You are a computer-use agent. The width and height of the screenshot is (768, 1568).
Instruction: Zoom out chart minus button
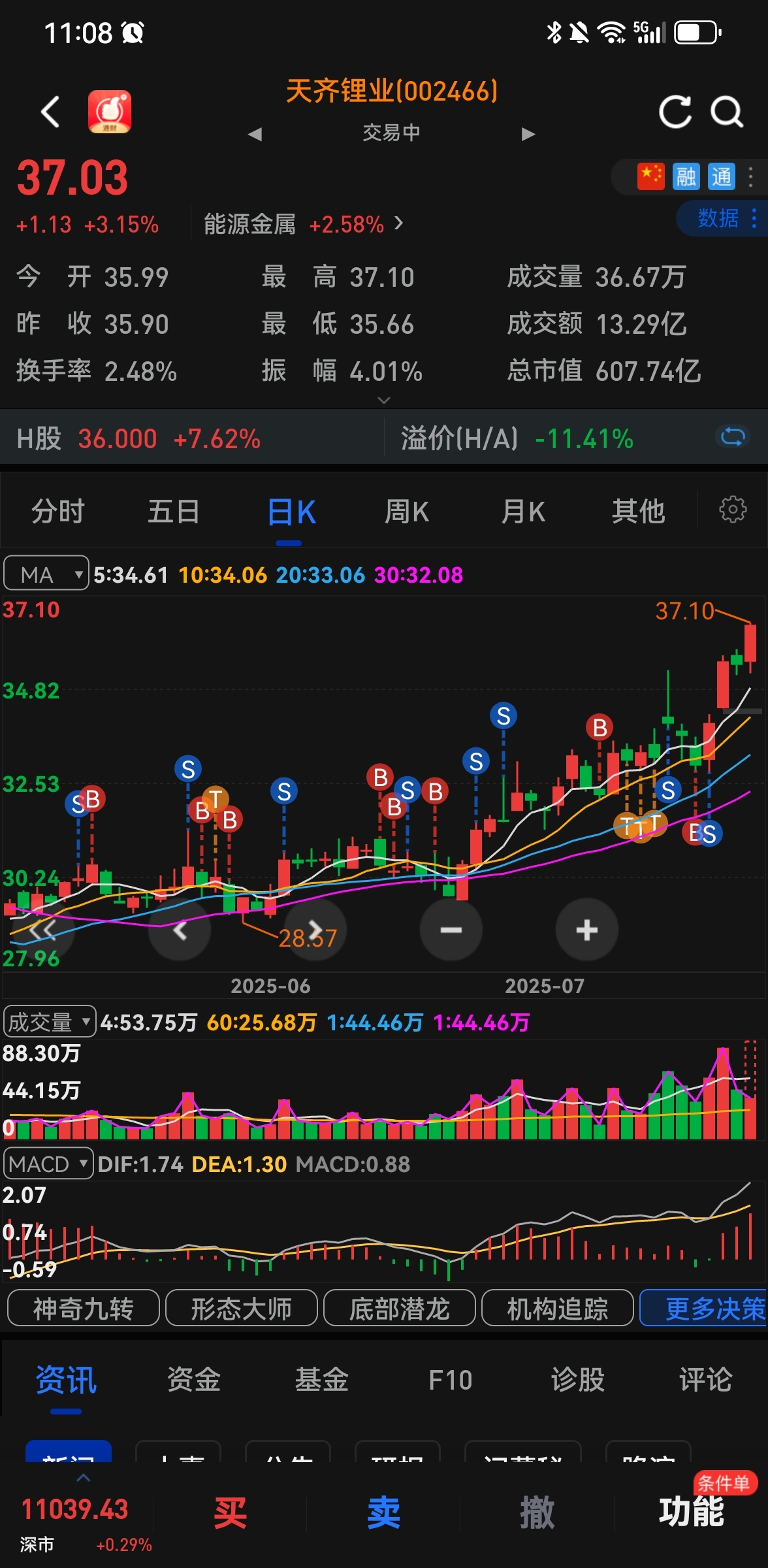(451, 930)
